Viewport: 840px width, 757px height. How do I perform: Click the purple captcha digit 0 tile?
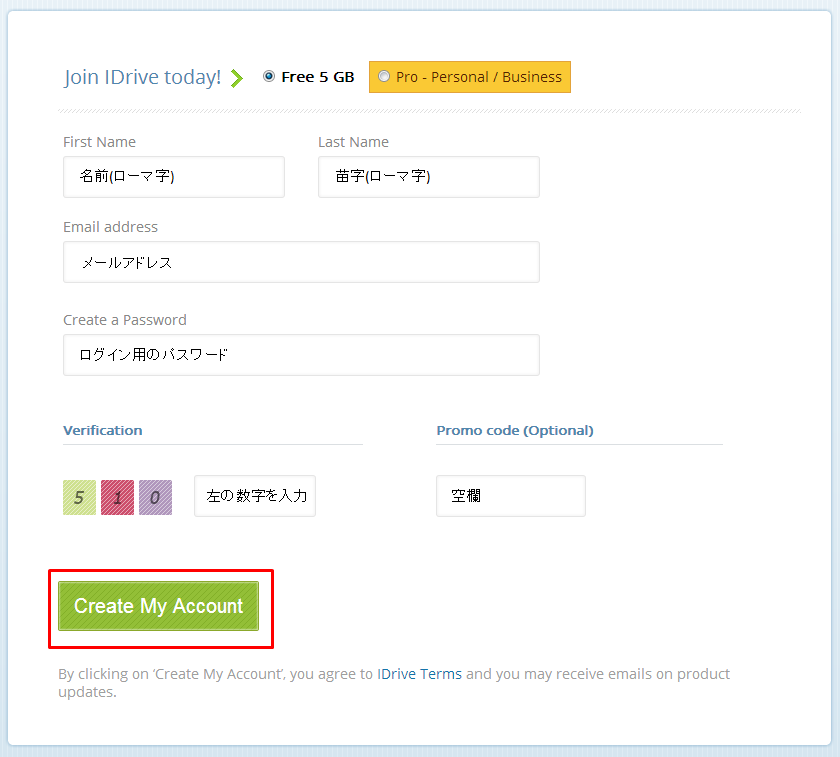pos(155,498)
